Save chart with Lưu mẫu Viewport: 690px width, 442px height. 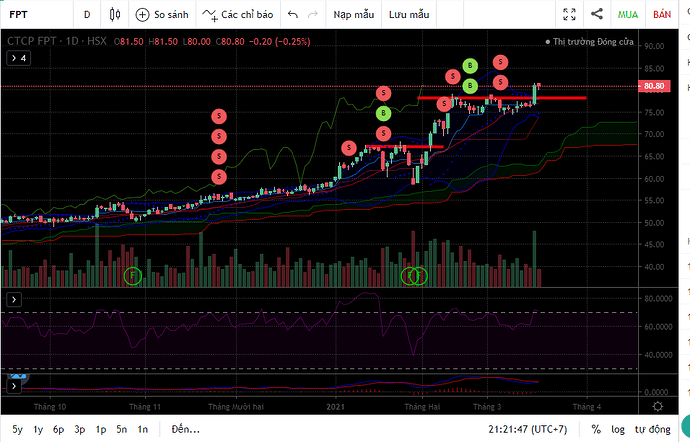(409, 15)
